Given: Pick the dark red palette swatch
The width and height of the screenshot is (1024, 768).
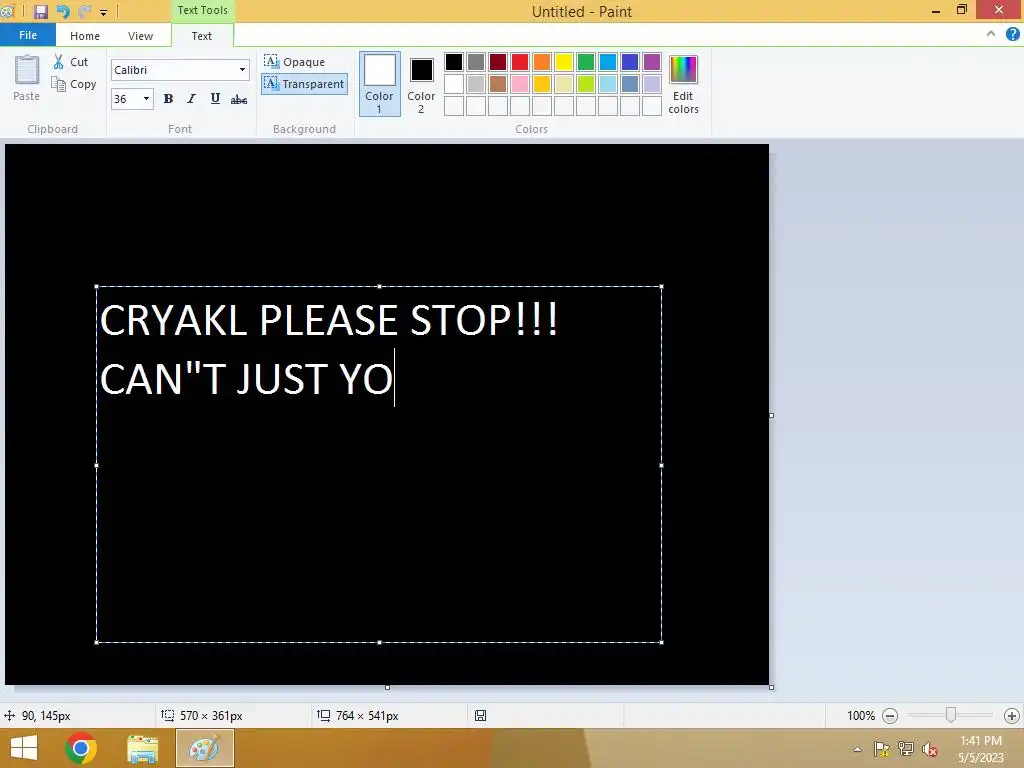Looking at the screenshot, I should click(498, 62).
